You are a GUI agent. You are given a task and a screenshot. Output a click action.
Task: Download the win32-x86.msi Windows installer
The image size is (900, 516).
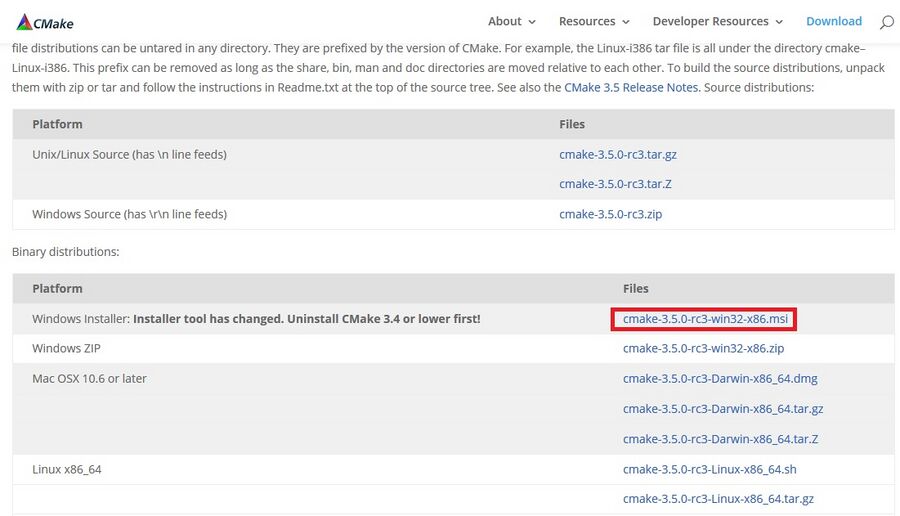(704, 319)
